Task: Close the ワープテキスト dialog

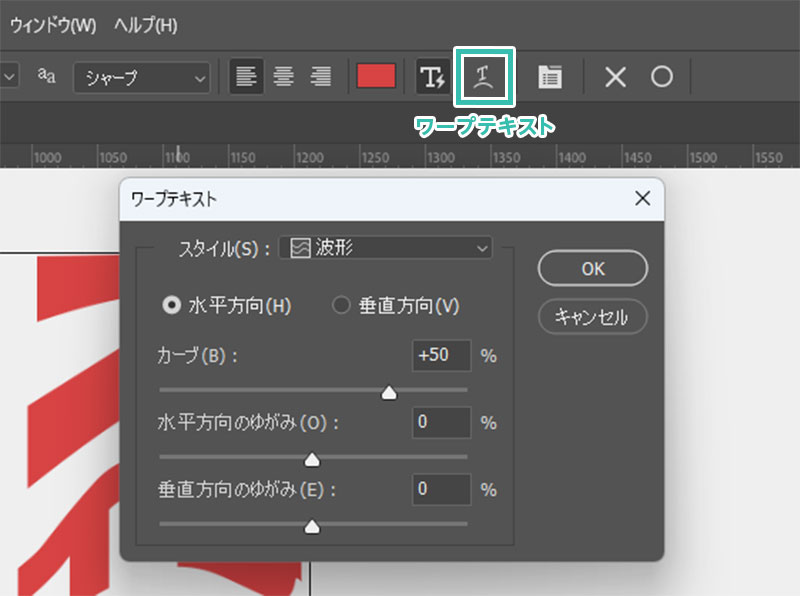Action: click(642, 198)
